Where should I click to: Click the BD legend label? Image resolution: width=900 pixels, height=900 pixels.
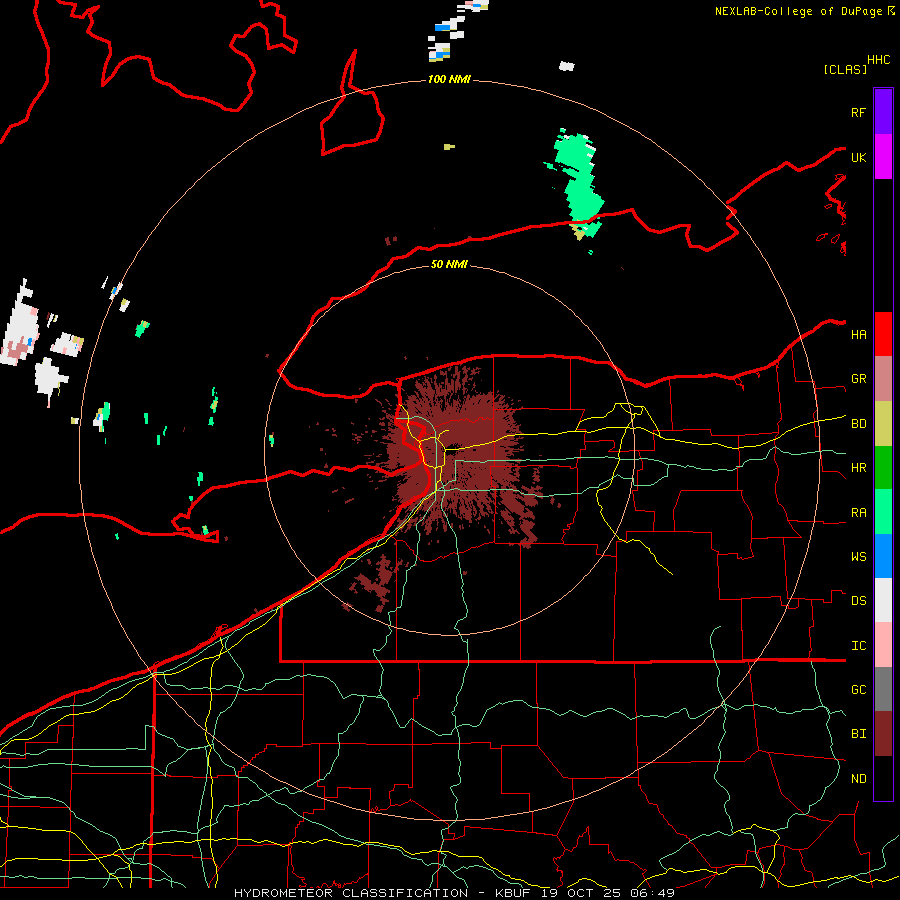click(858, 424)
